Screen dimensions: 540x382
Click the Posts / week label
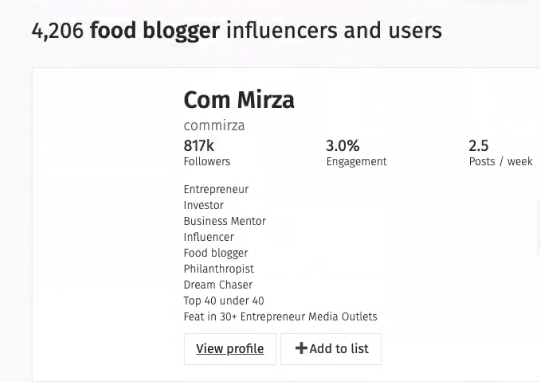(501, 162)
